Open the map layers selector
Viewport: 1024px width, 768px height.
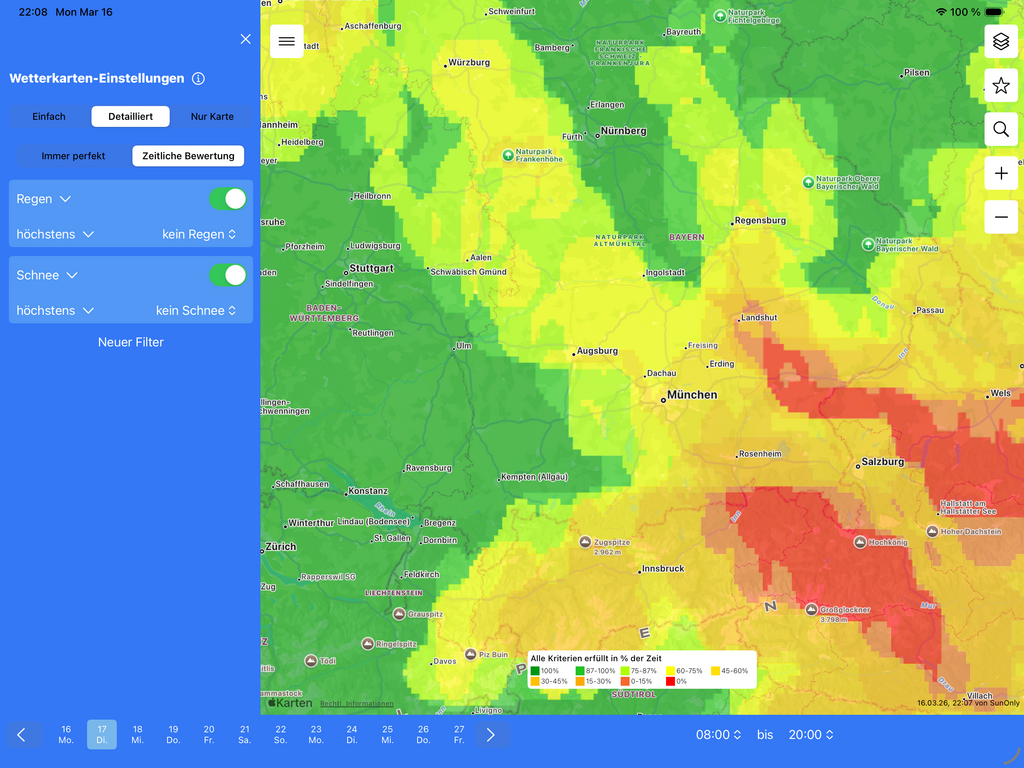coord(1001,41)
